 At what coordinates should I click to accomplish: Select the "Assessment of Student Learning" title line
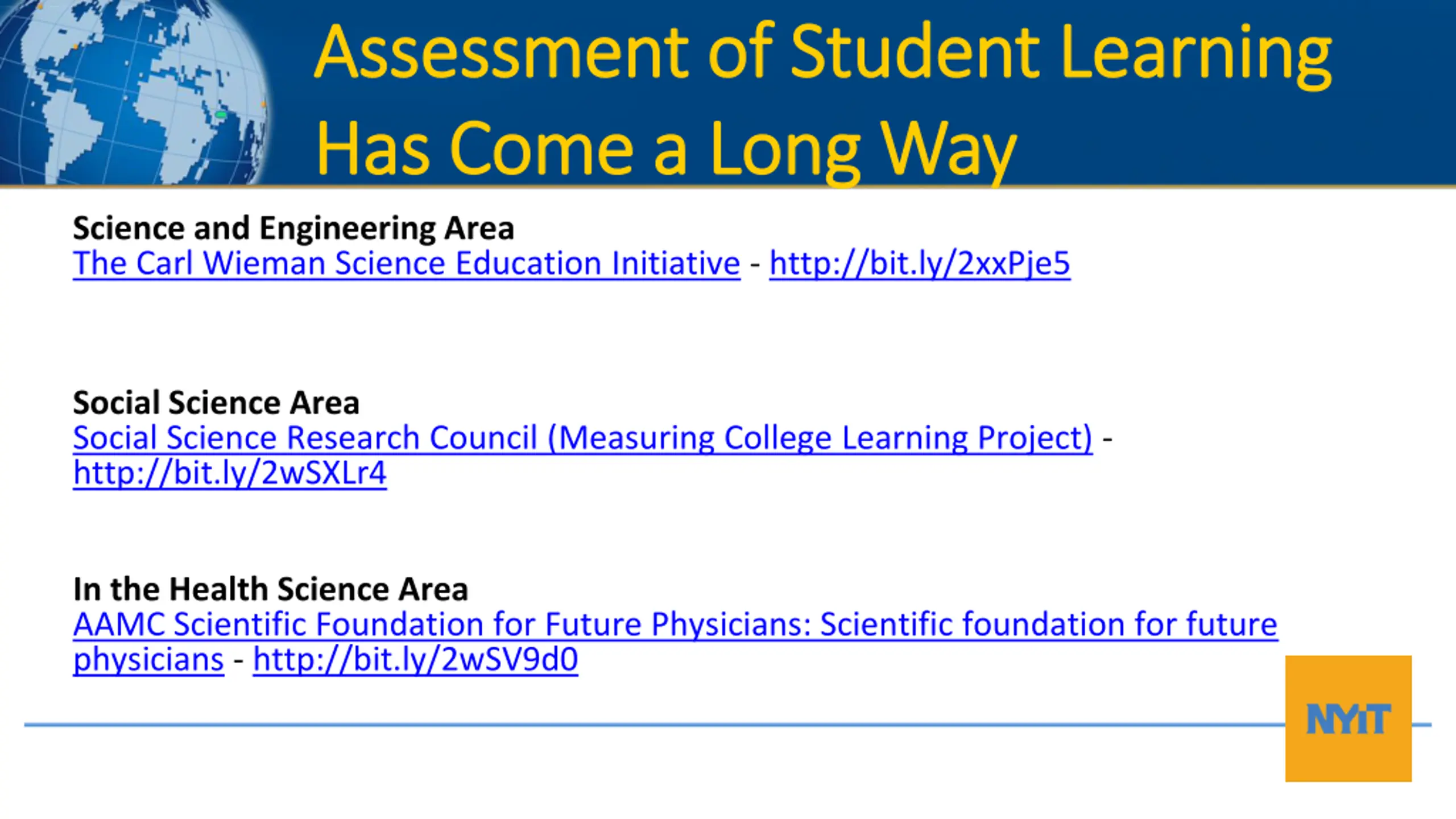(822, 52)
